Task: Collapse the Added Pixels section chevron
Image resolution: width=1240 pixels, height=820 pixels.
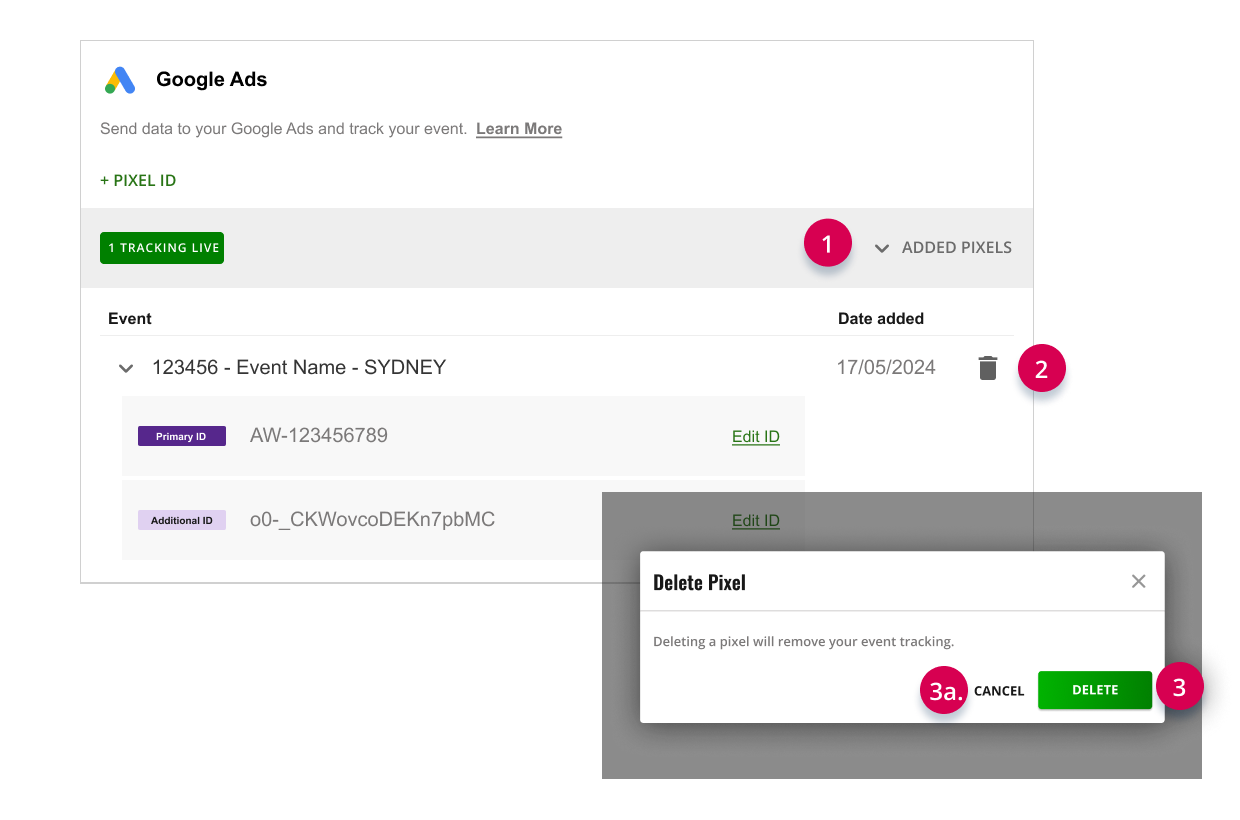Action: coord(882,248)
